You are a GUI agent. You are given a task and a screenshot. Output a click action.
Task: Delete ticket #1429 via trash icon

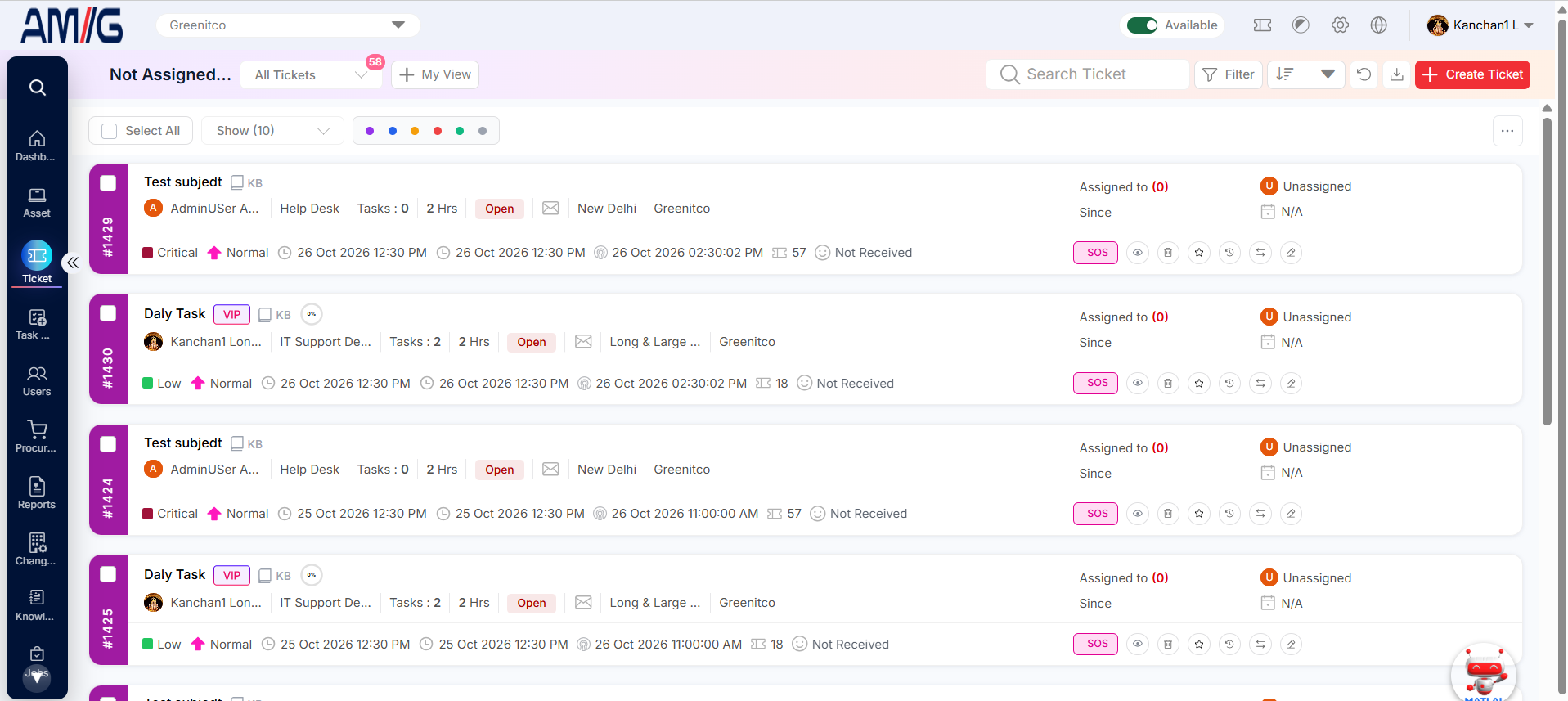(1168, 253)
